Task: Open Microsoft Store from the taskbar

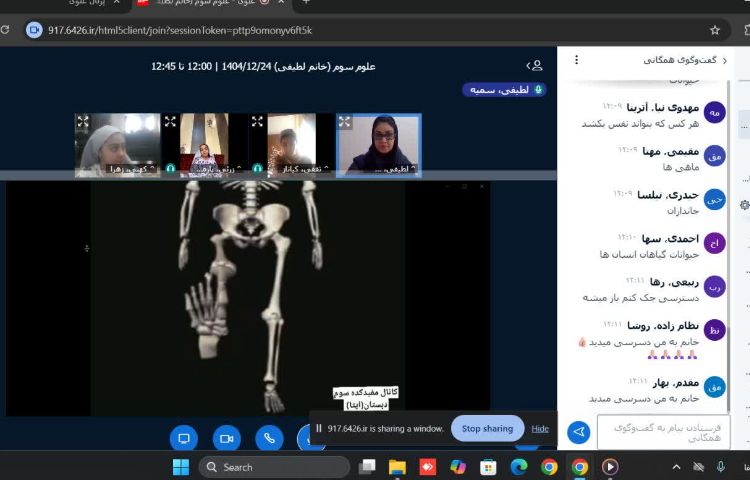Action: [488, 467]
